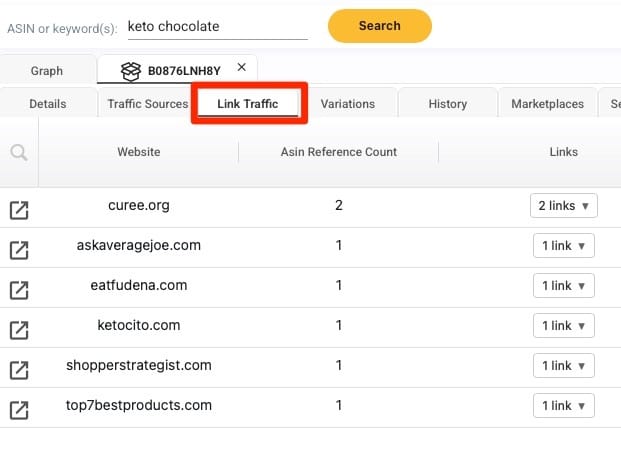Image resolution: width=621 pixels, height=452 pixels.
Task: Click the table search magnifier icon
Action: point(18,153)
